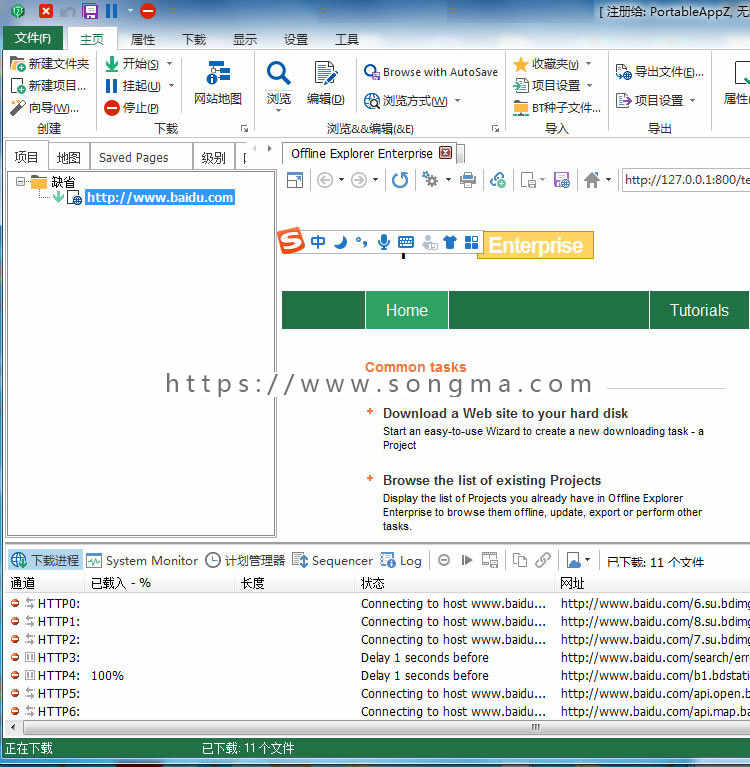
Task: Open the Log tab
Action: tap(401, 561)
